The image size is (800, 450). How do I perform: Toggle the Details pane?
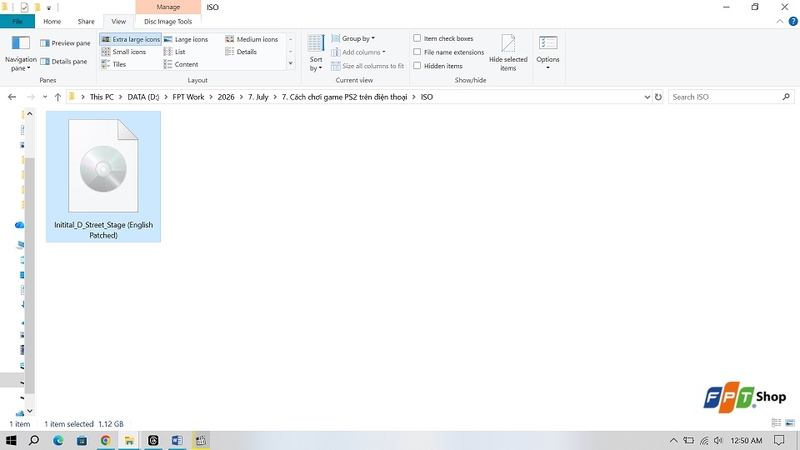point(64,62)
